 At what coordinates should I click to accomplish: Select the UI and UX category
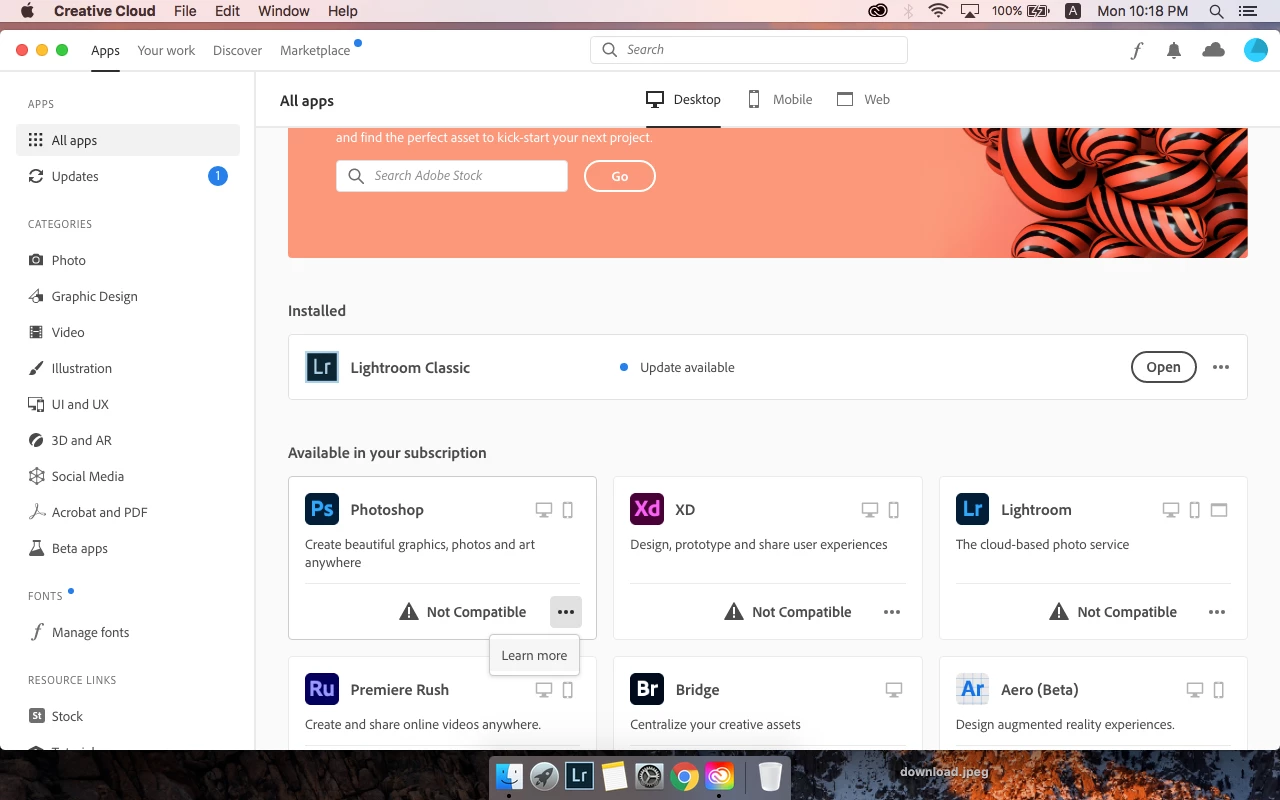tap(128, 404)
